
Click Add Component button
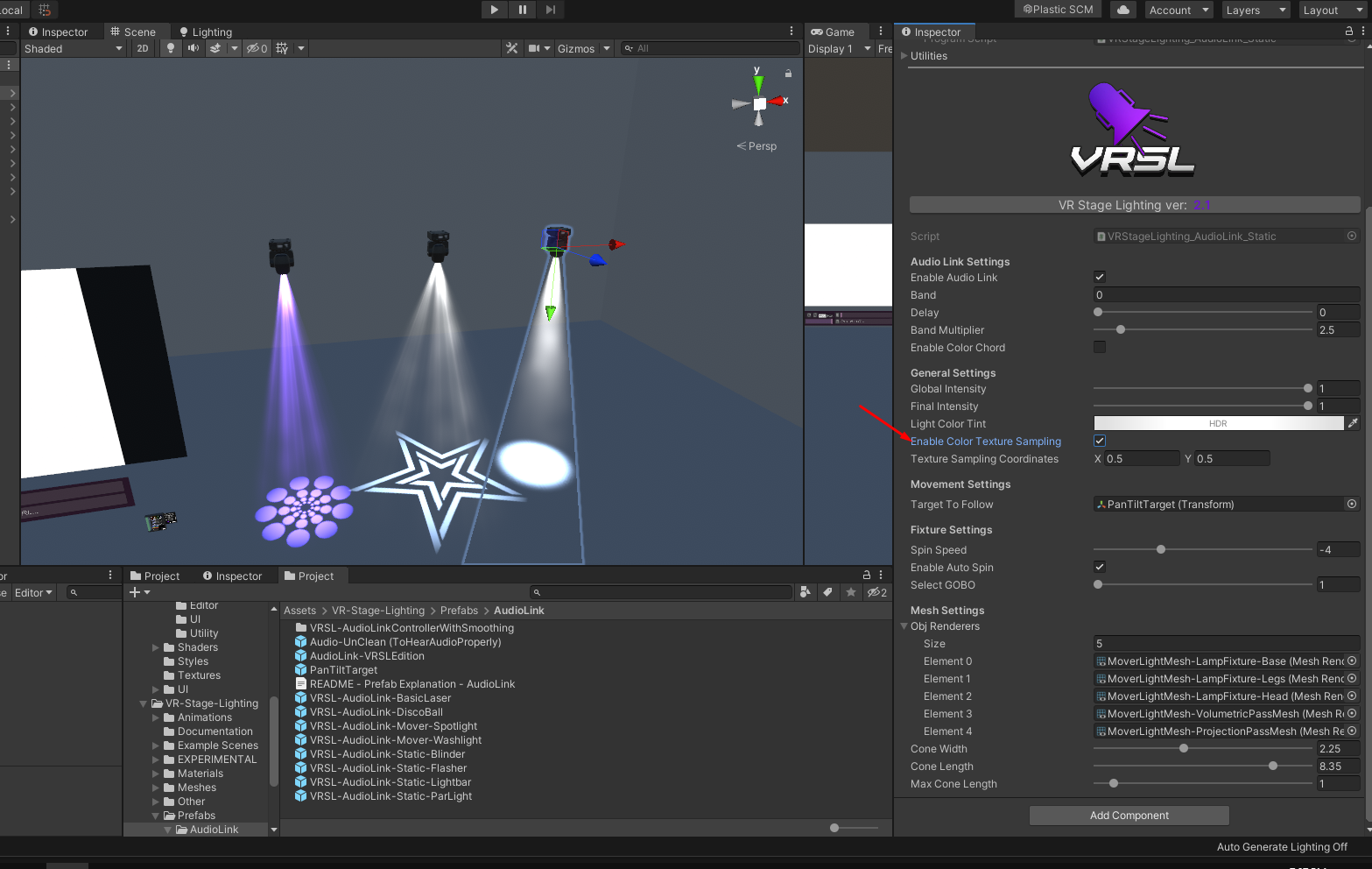1129,816
